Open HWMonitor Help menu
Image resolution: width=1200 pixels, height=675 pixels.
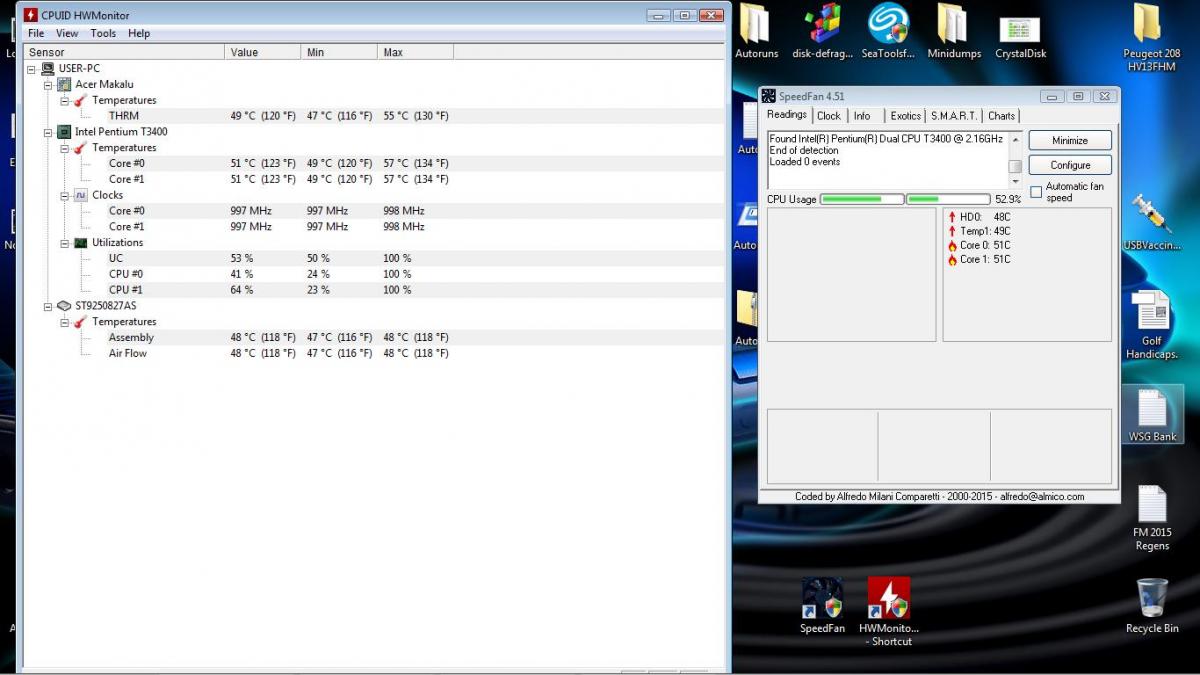tap(139, 33)
